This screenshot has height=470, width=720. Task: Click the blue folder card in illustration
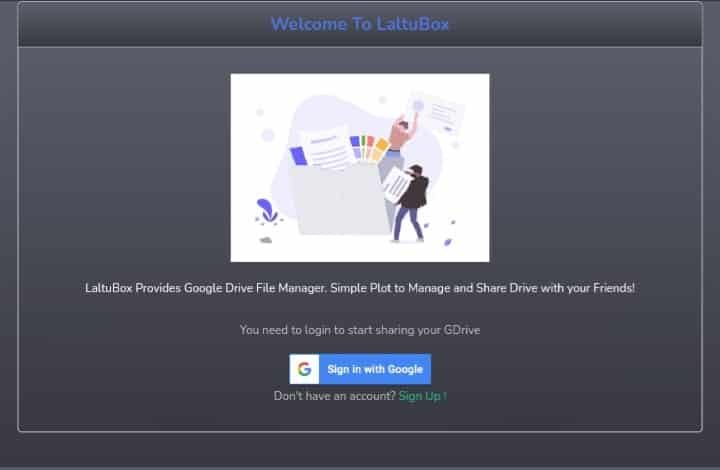[x=298, y=156]
